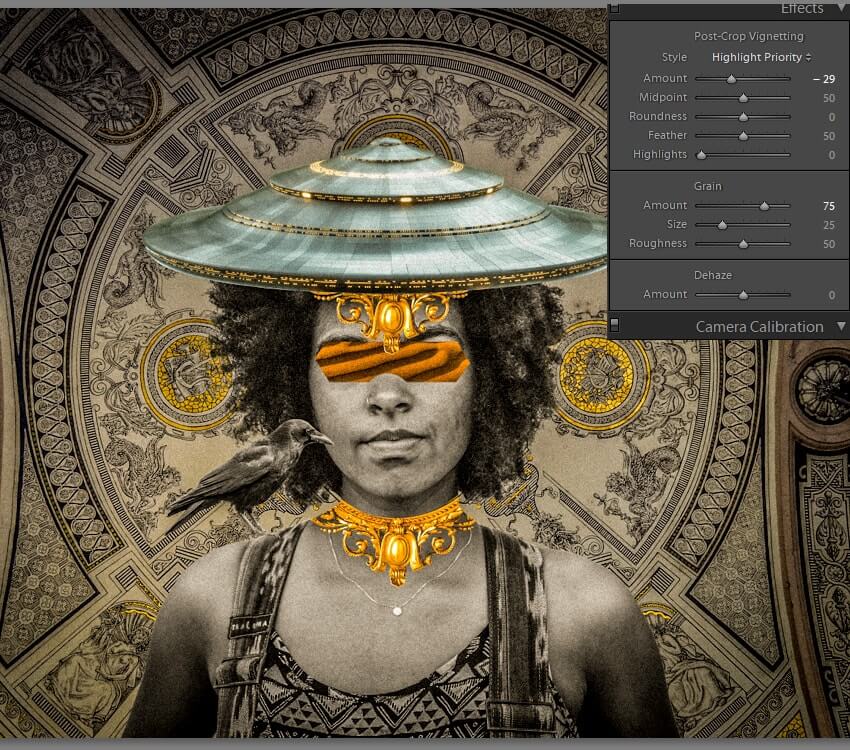The width and height of the screenshot is (850, 750).
Task: Click the Effects panel title
Action: point(802,8)
